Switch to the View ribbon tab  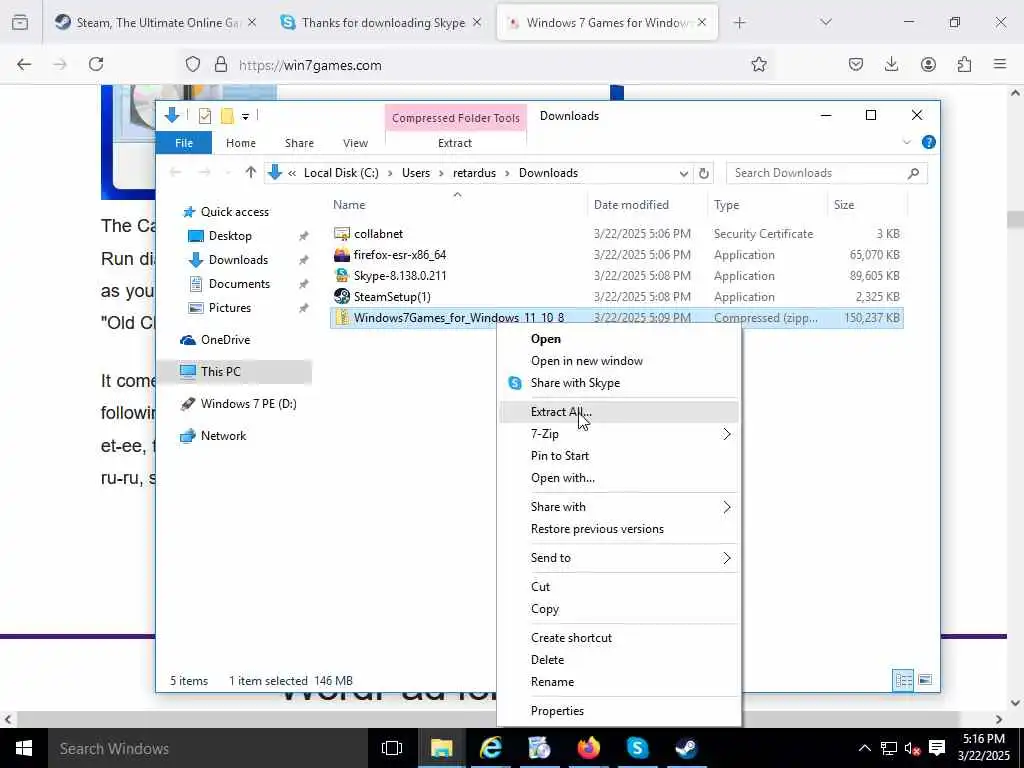[x=355, y=143]
